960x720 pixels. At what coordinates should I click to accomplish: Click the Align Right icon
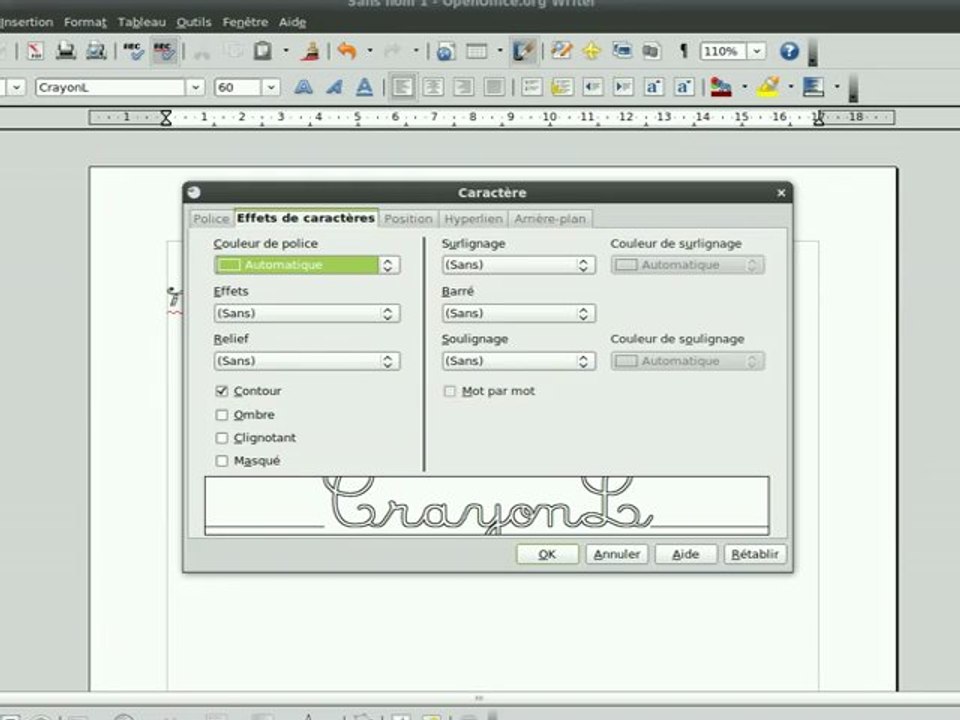(463, 87)
